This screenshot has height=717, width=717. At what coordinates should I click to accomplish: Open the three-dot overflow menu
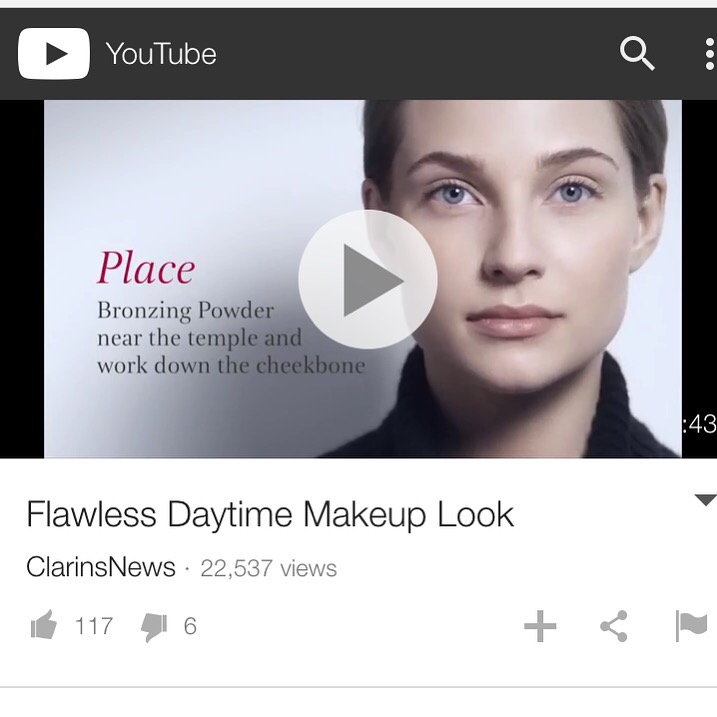[x=710, y=54]
